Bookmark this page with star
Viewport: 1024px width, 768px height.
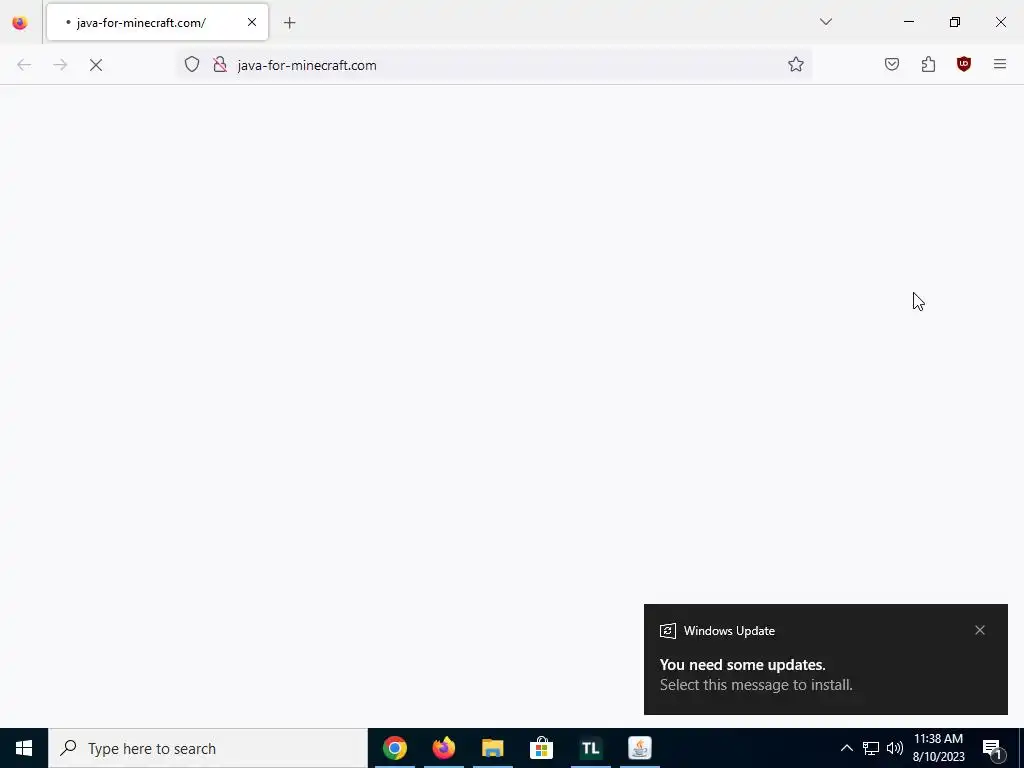795,65
